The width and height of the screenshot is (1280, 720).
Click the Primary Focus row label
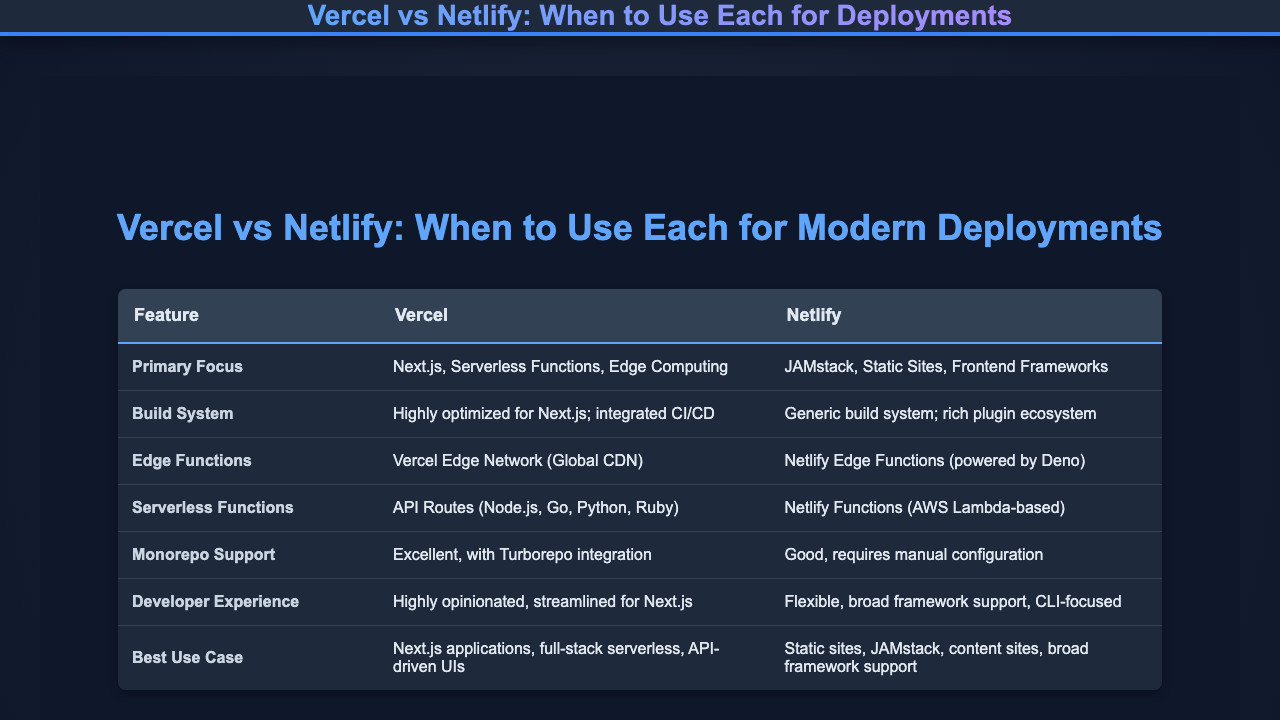click(x=187, y=367)
